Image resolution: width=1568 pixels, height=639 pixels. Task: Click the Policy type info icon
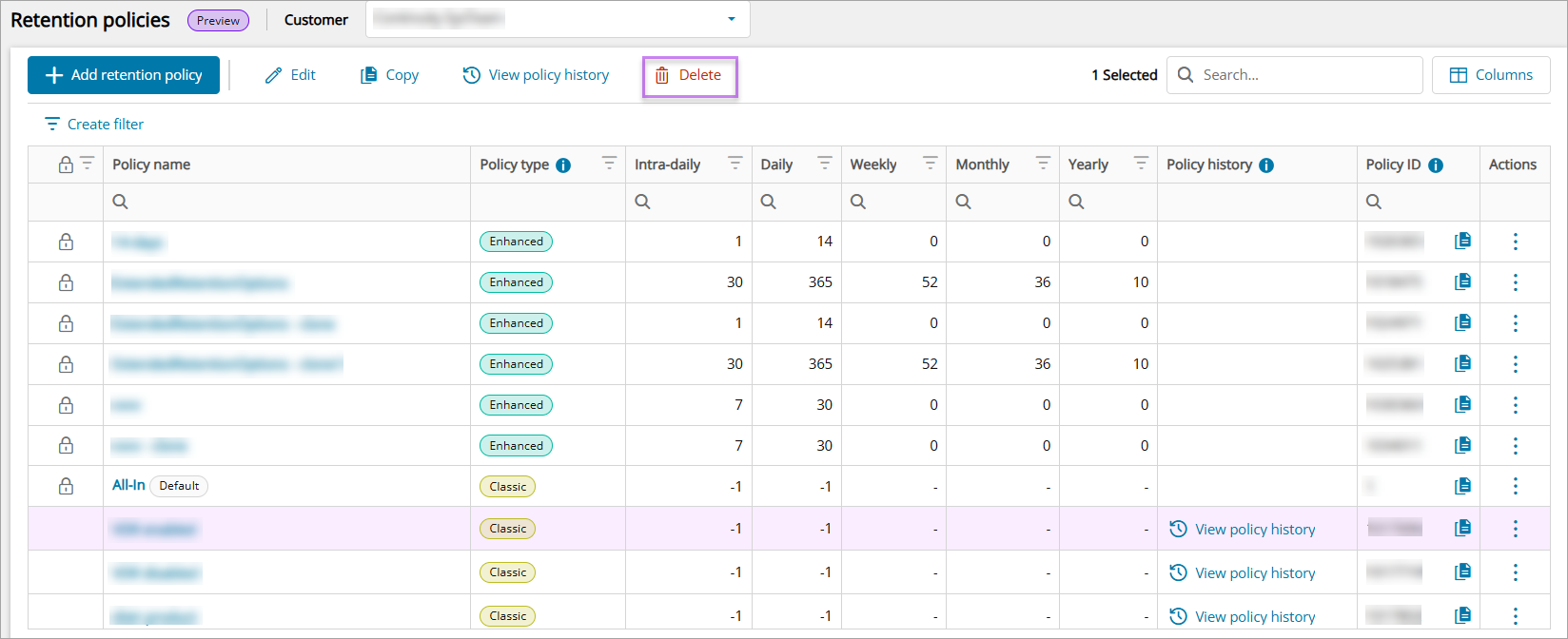click(x=563, y=165)
